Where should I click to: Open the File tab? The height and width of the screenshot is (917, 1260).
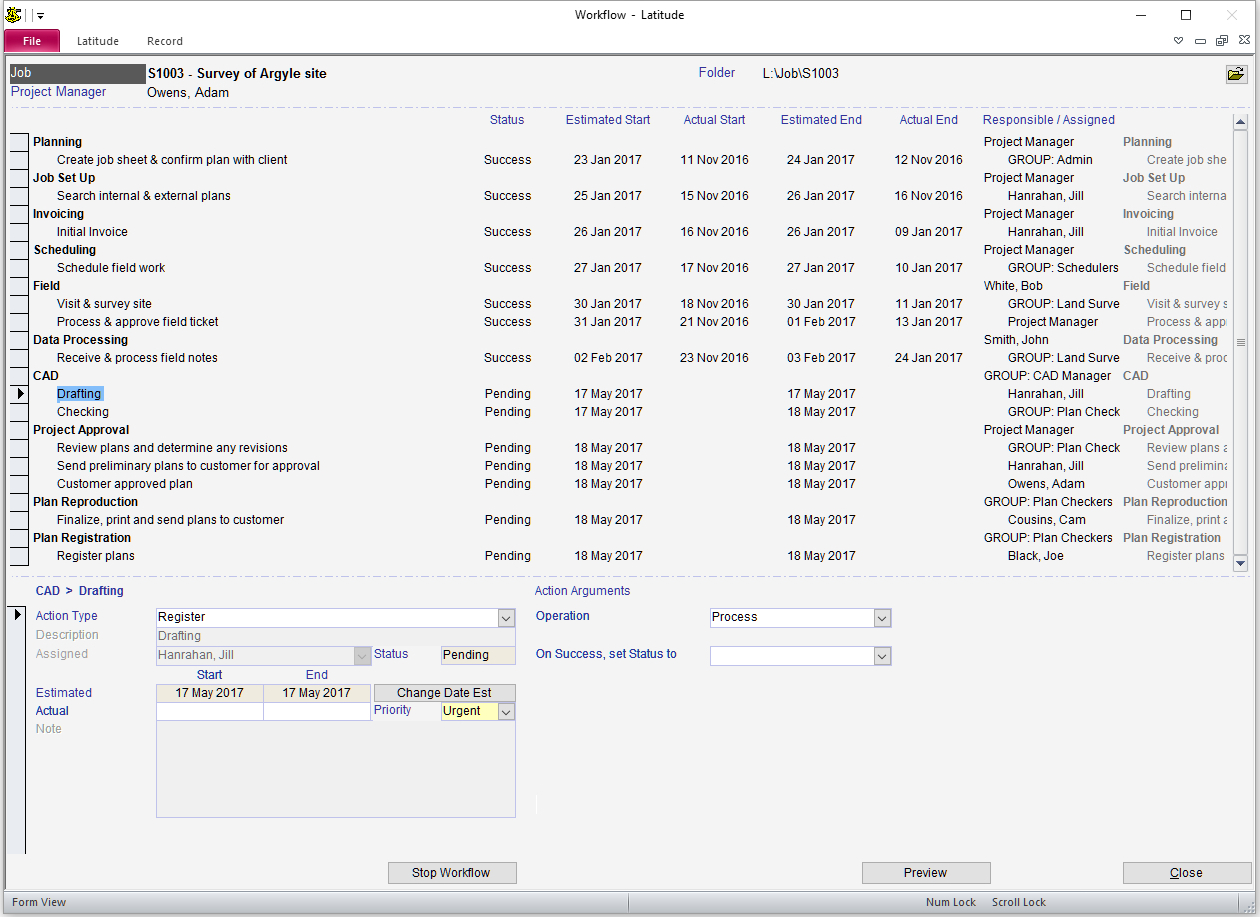click(x=32, y=41)
